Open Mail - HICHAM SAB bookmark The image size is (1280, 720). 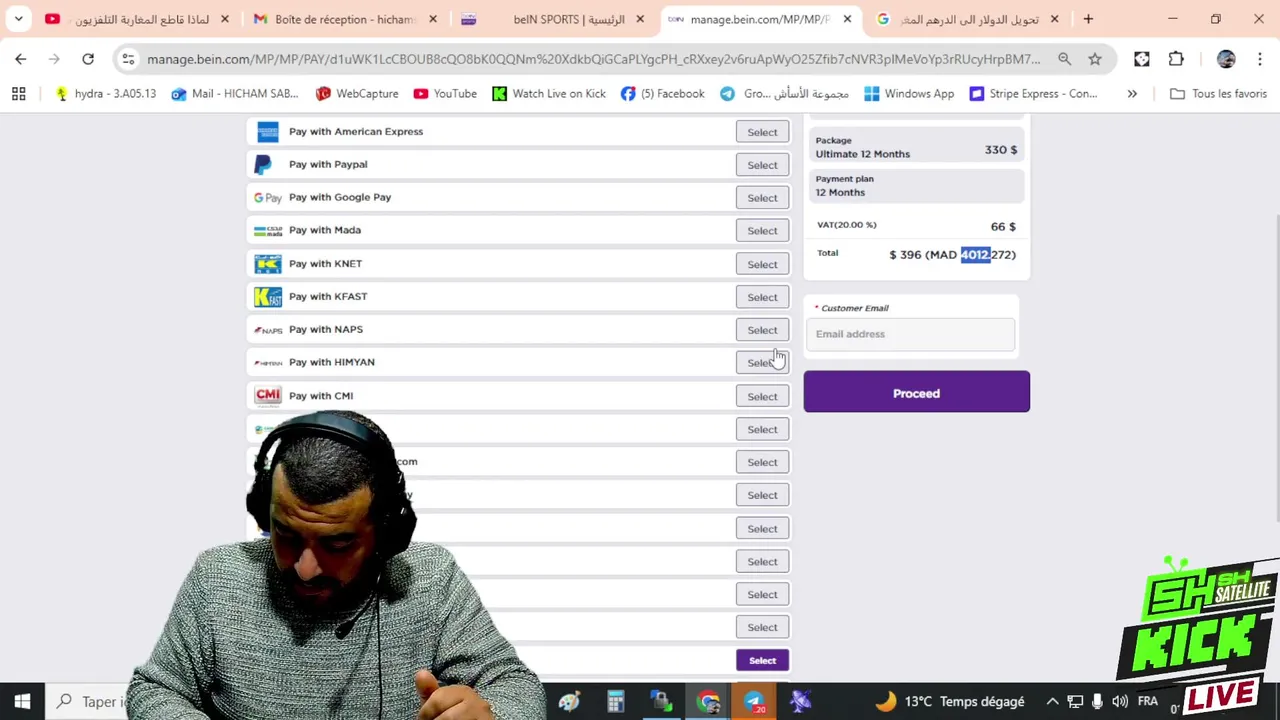[235, 94]
